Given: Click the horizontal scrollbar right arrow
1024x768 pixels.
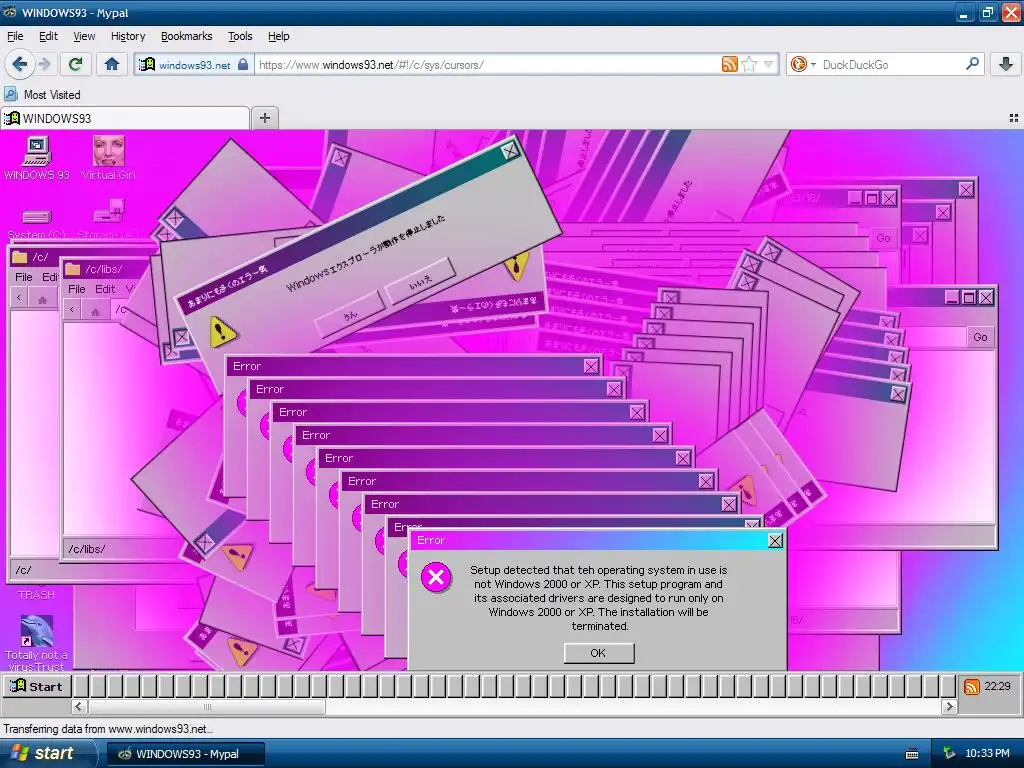Looking at the screenshot, I should click(x=949, y=707).
